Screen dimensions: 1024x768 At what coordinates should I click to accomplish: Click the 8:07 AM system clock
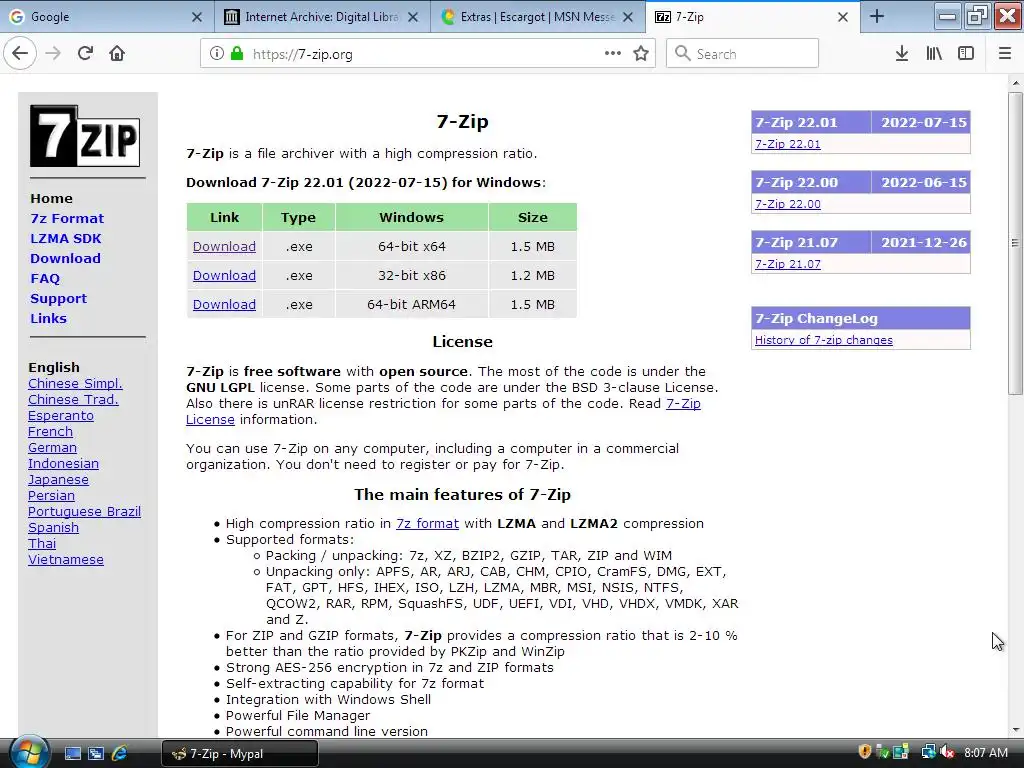[985, 753]
